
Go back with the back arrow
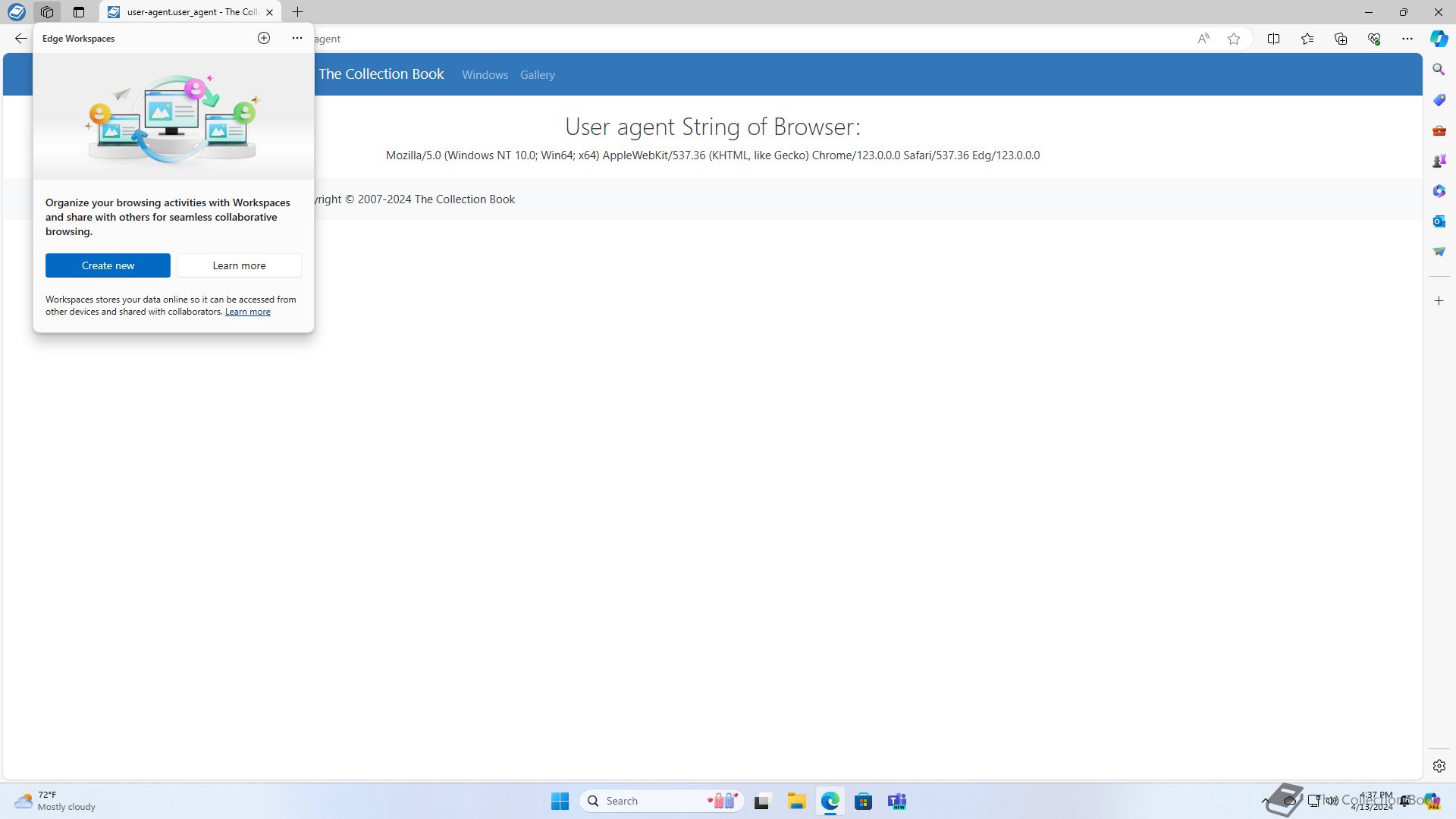click(20, 39)
